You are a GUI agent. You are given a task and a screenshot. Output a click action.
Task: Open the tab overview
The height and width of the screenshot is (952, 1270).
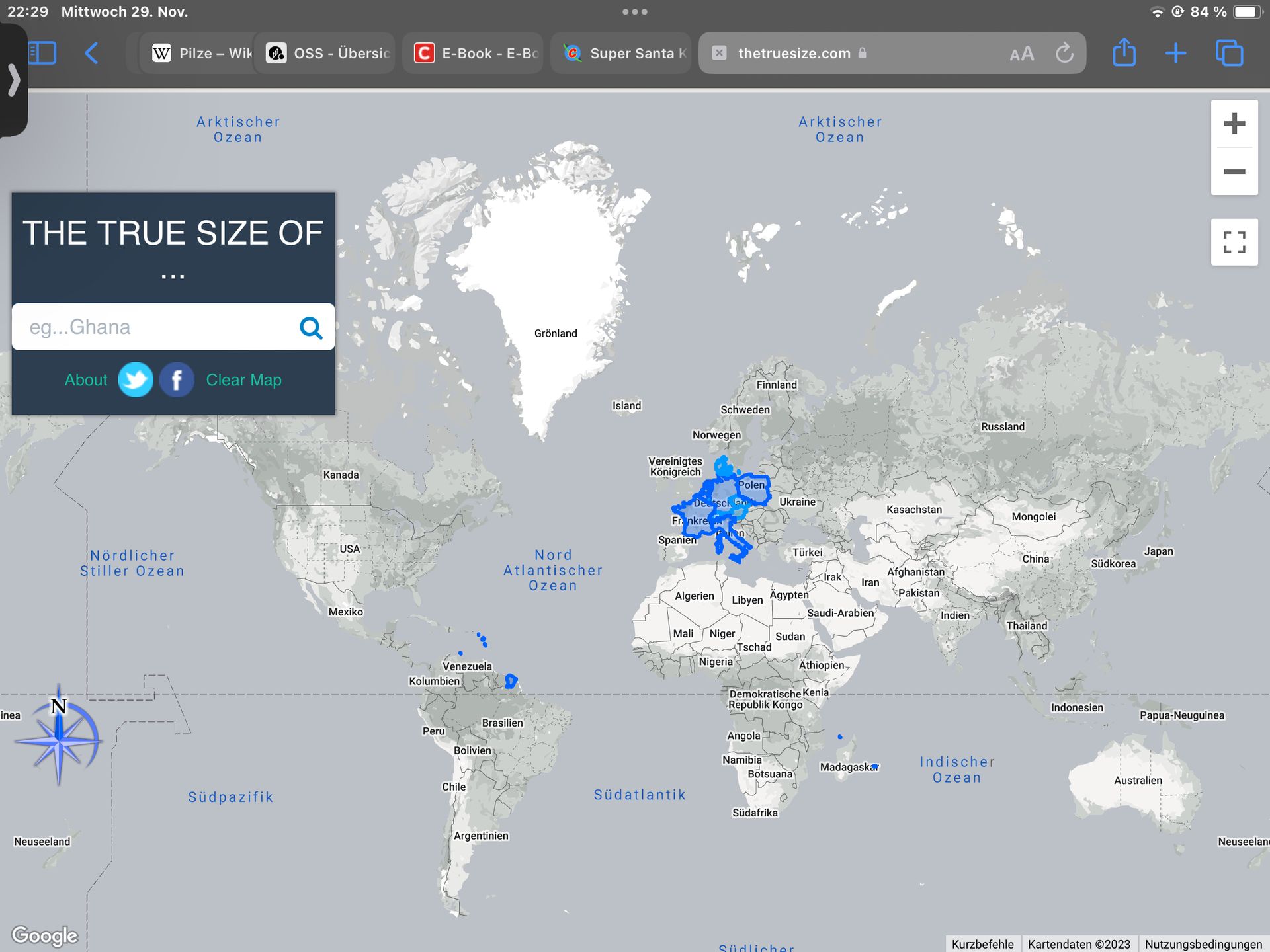pyautogui.click(x=1229, y=53)
